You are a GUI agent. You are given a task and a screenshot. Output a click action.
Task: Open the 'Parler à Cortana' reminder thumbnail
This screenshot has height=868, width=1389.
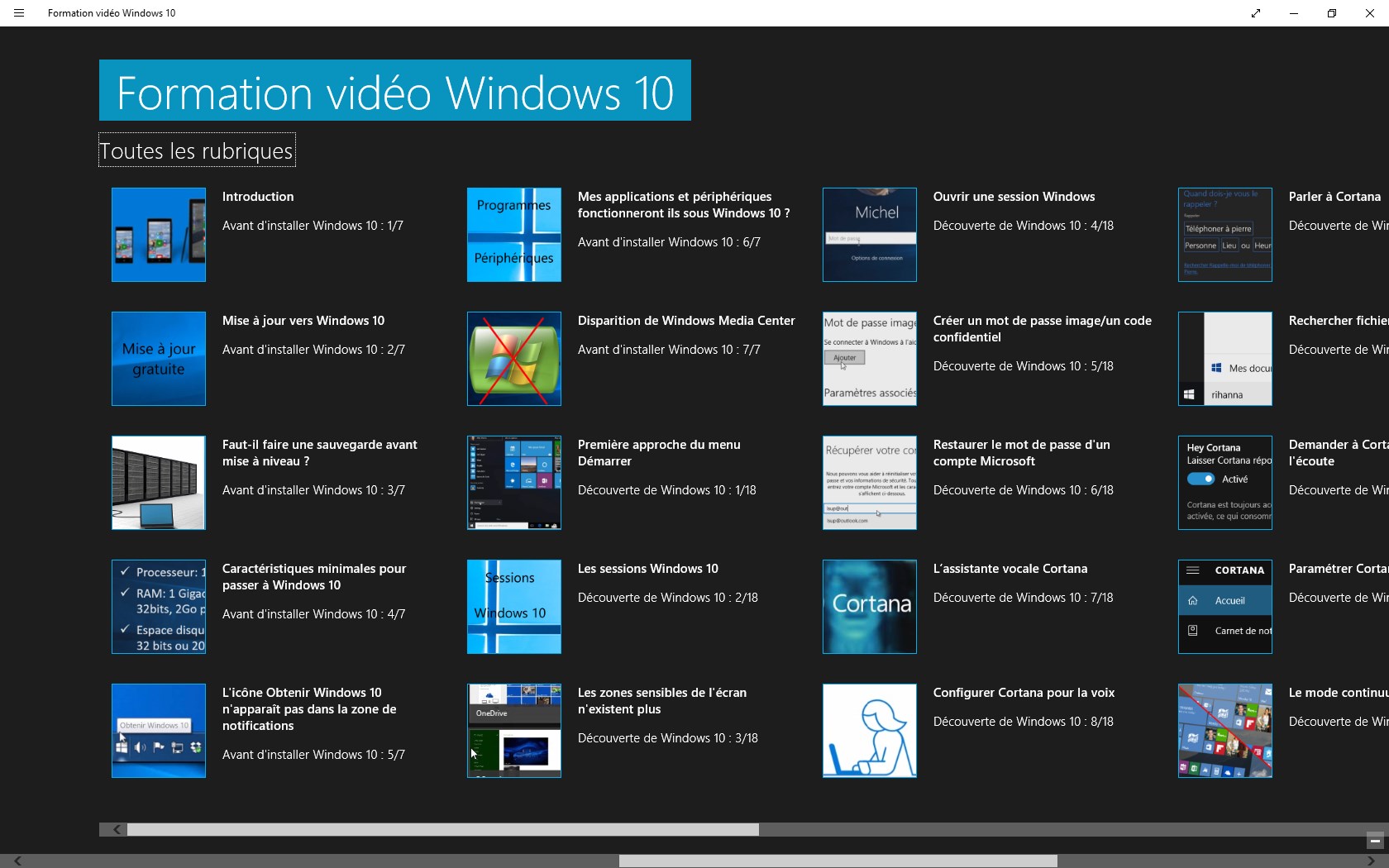click(1225, 235)
